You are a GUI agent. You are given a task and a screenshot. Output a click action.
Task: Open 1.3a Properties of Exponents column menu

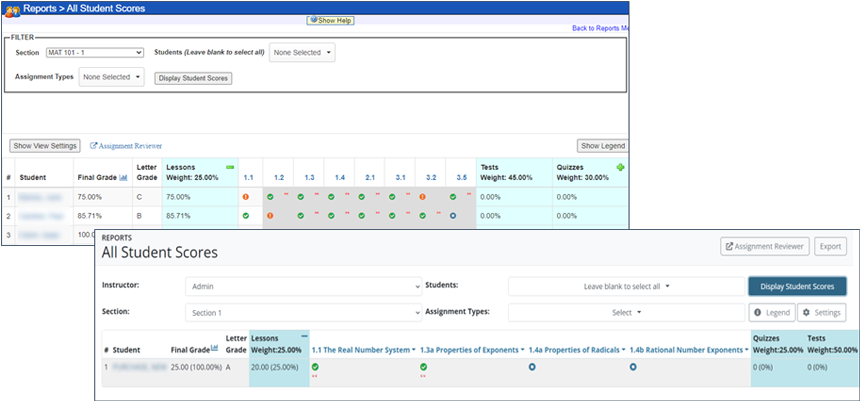tap(522, 350)
